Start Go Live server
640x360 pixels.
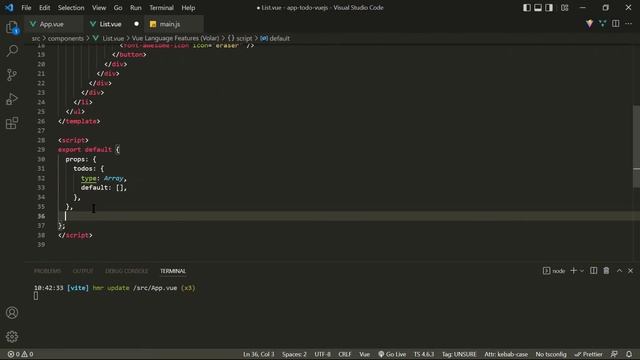[392, 354]
